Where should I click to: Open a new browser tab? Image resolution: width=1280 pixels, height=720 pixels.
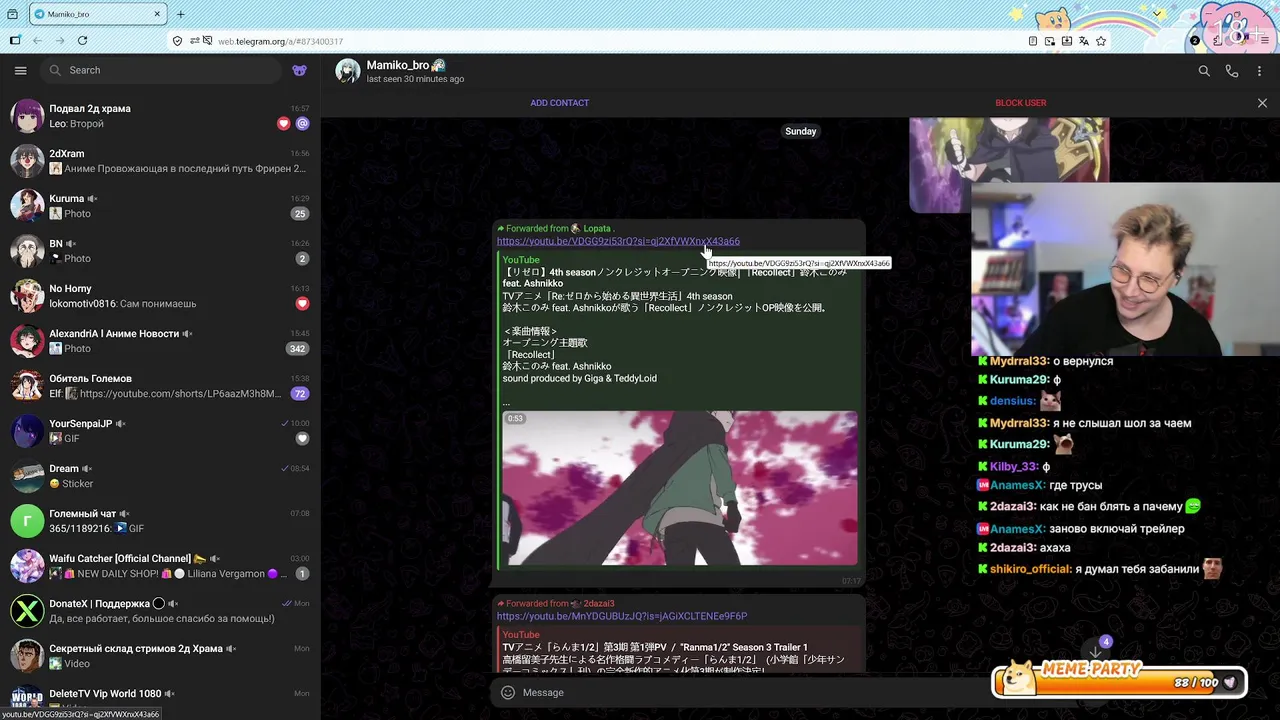(x=180, y=14)
